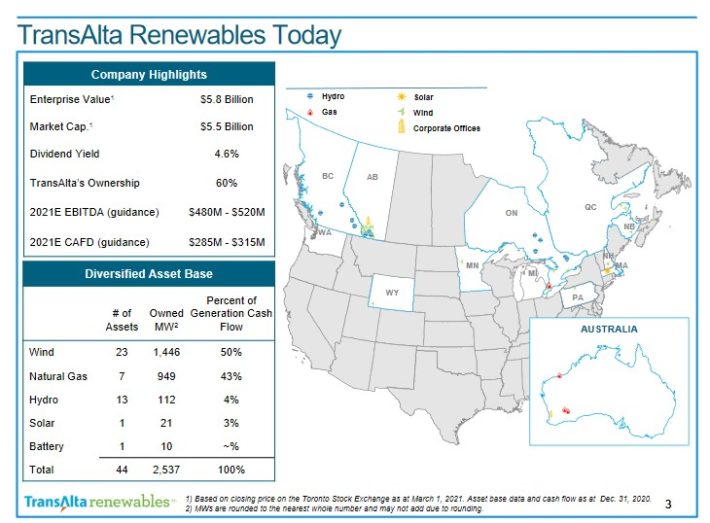710x523 pixels.
Task: Click the Company Highlights header bar
Action: pyautogui.click(x=149, y=74)
